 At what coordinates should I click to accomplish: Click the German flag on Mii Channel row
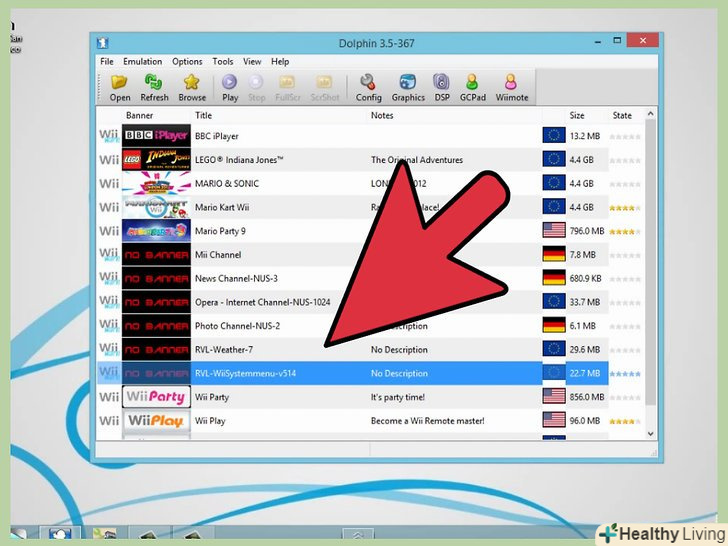click(554, 254)
